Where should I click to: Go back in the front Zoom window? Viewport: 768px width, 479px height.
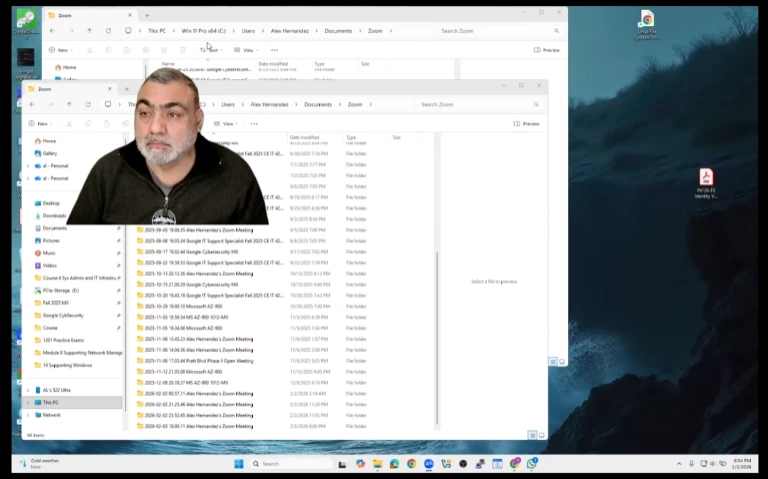[x=32, y=104]
